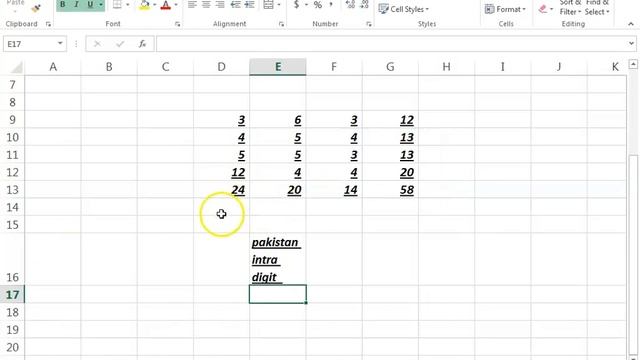Screen dimensions: 640x360
Task: Click Decrease Decimal icon
Action: [364, 5]
